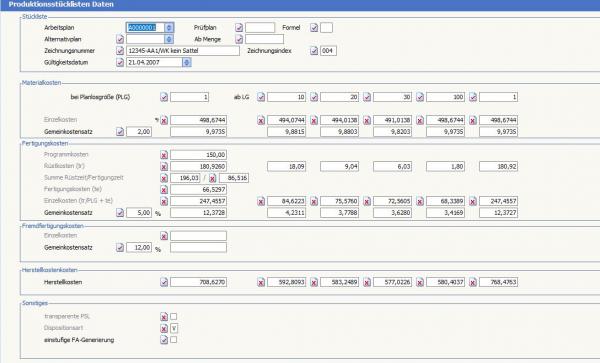Click the edit icon before ab LG value 20
Image resolution: width=600 pixels, height=363 pixels.
pyautogui.click(x=314, y=97)
